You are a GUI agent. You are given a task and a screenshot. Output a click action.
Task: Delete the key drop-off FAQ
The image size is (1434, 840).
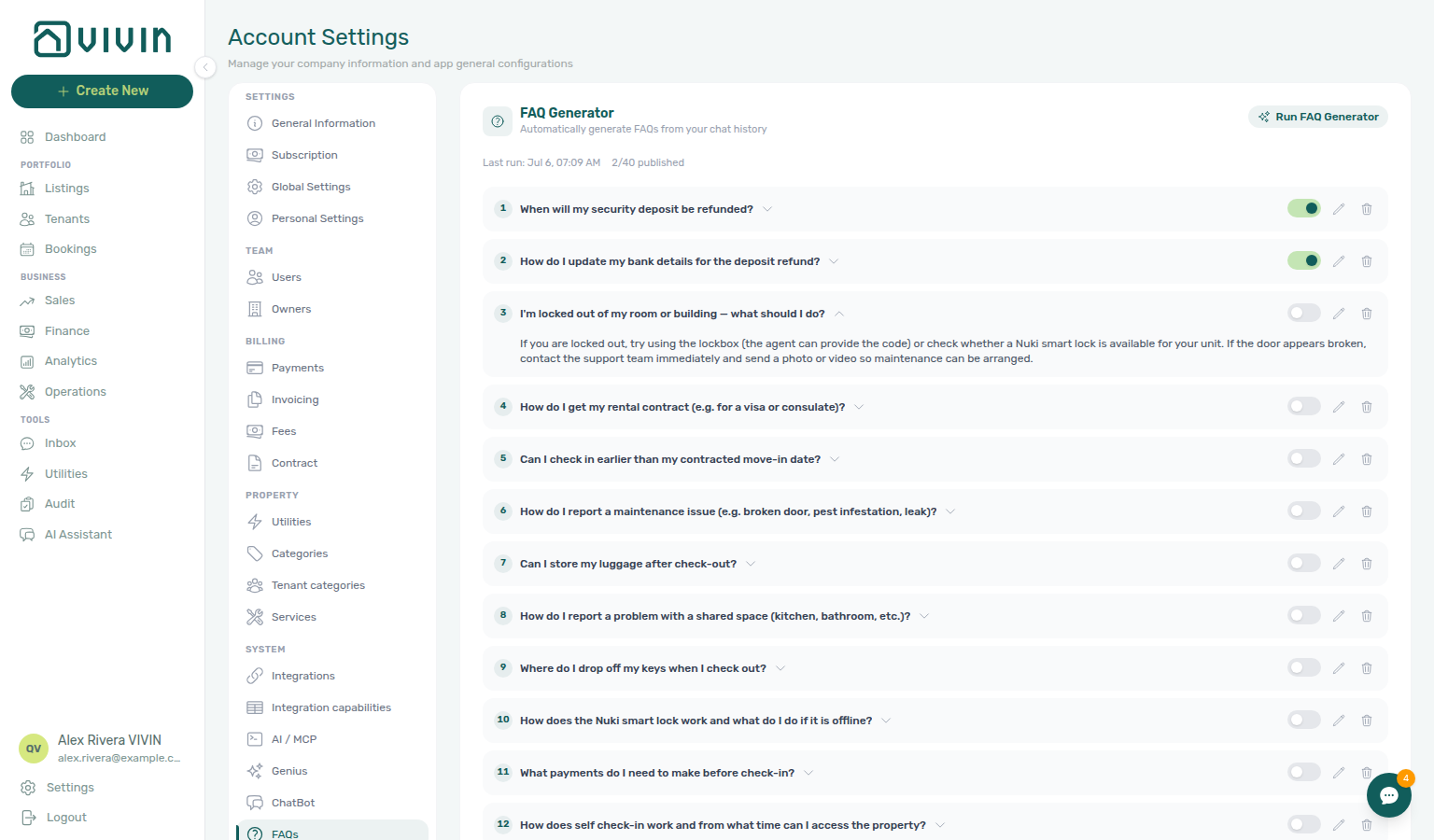1367,668
